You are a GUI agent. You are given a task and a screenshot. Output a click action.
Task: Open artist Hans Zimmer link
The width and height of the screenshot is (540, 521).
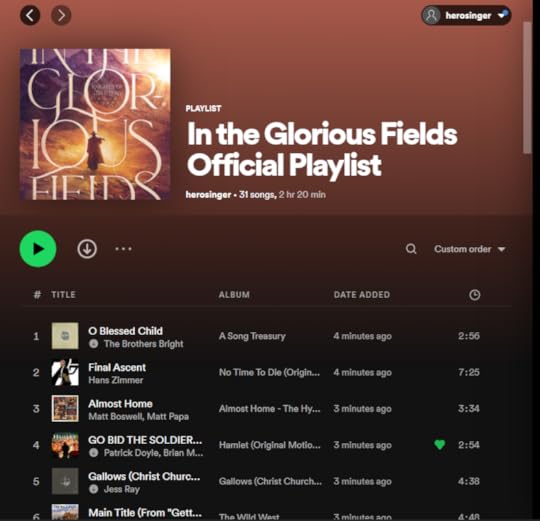[x=116, y=380]
